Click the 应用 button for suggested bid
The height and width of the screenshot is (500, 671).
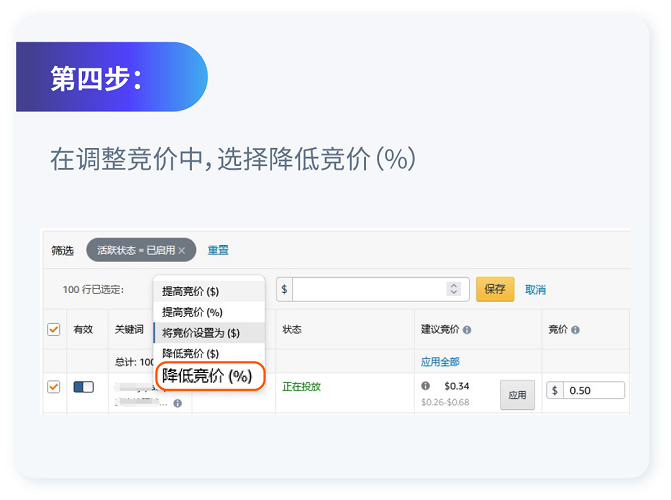tap(517, 395)
